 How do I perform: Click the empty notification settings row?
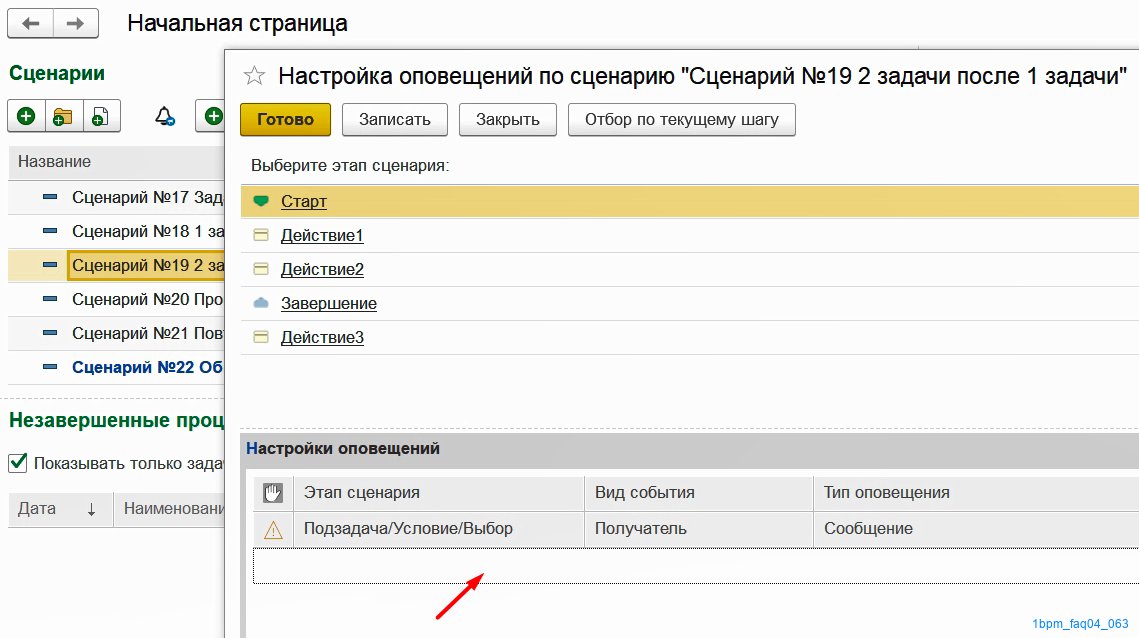pyautogui.click(x=696, y=566)
